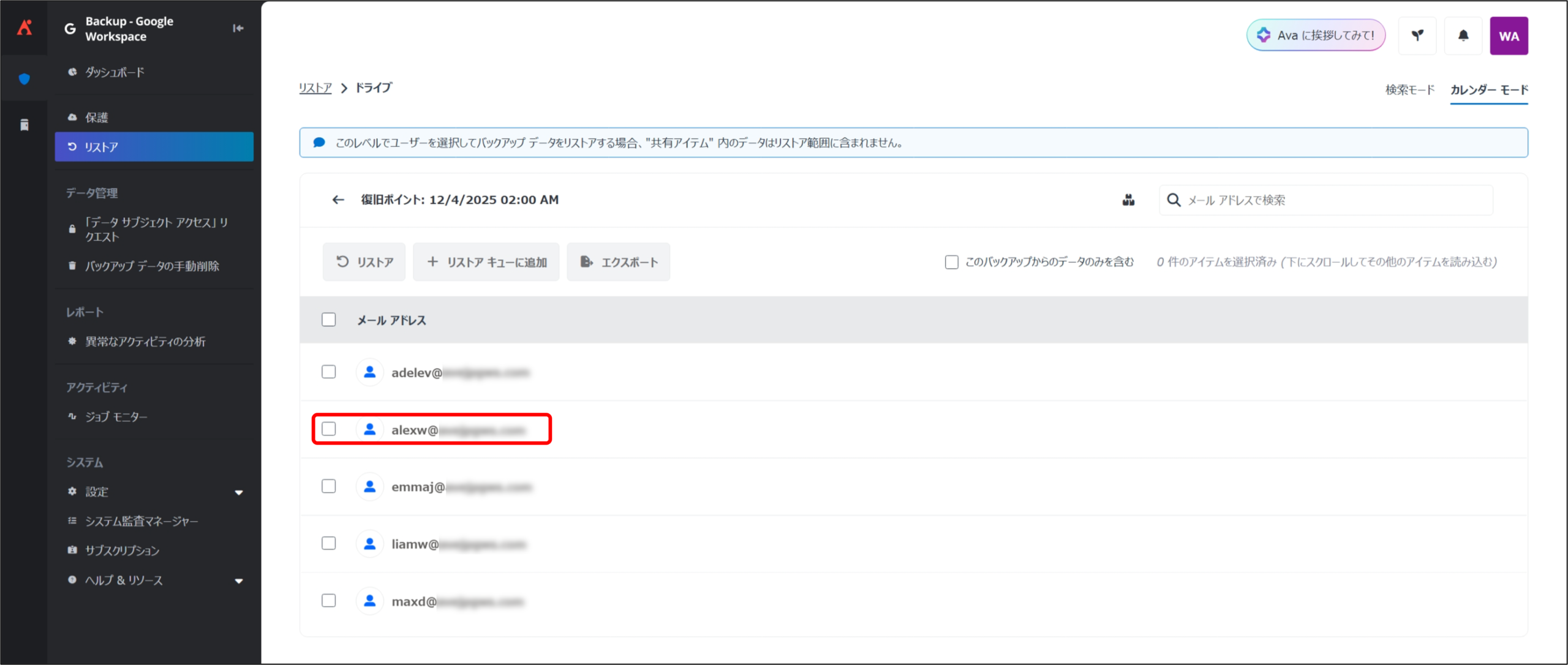Image resolution: width=1568 pixels, height=665 pixels.
Task: Switch to 検索モード tab
Action: pos(1410,90)
